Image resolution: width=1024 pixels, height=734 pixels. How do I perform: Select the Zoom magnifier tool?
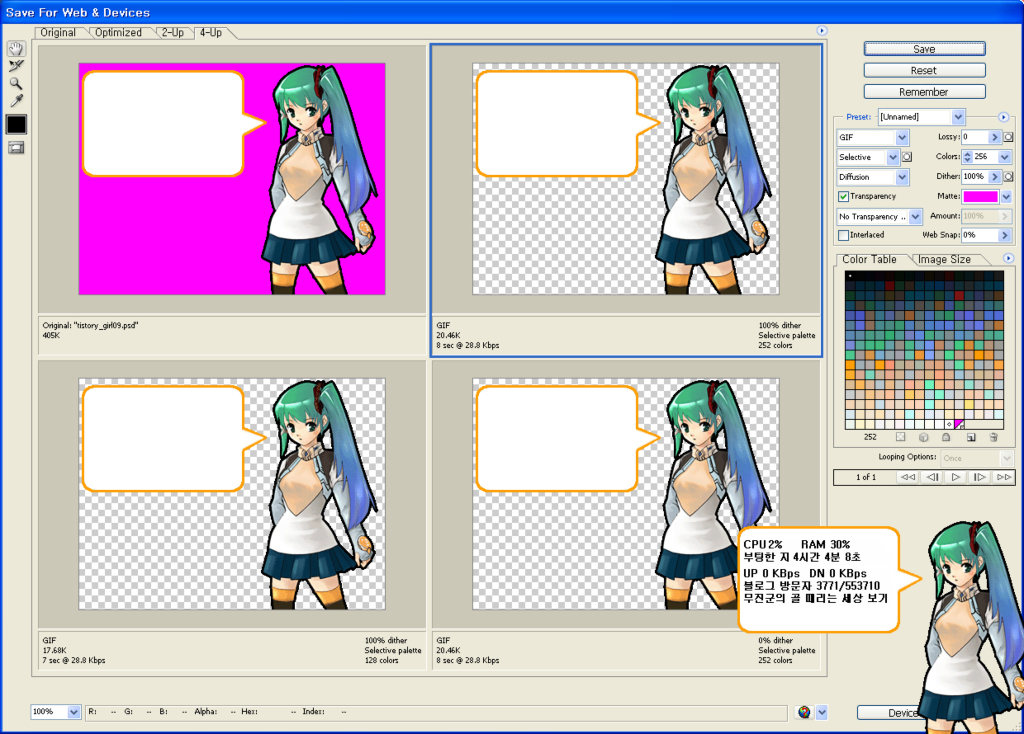(16, 84)
